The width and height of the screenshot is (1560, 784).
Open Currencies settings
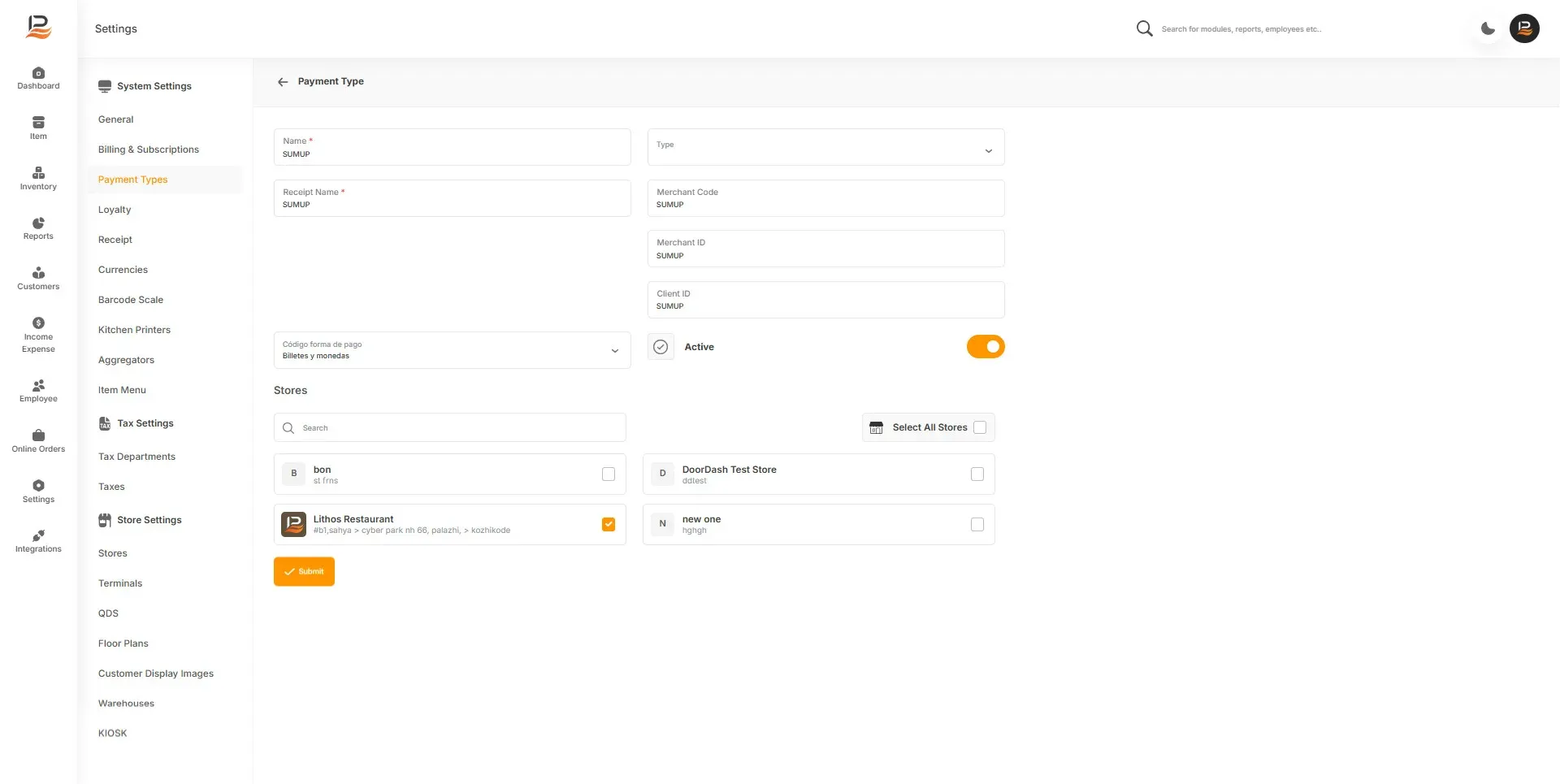(123, 270)
